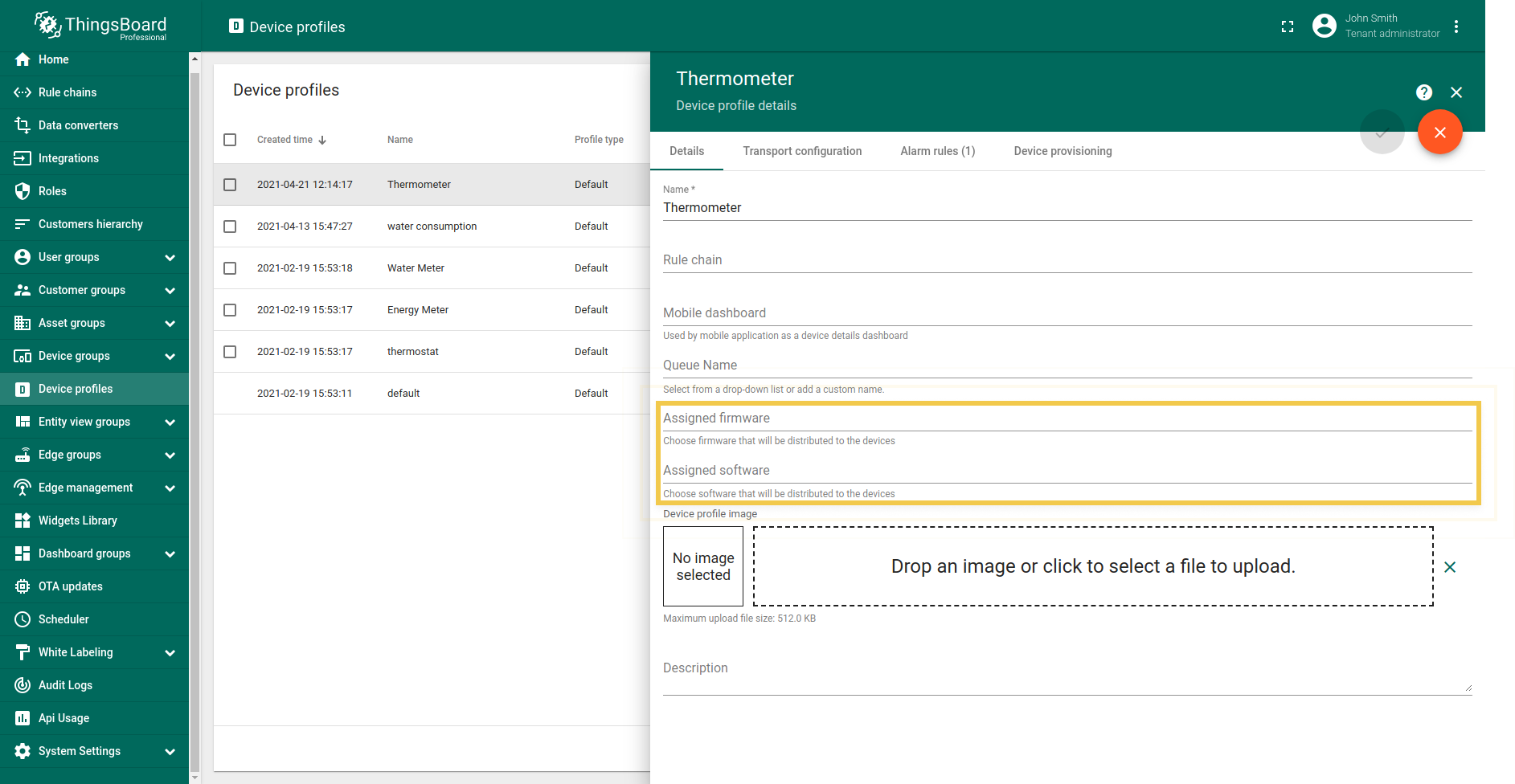Click the System Settings gear icon
Viewport: 1515px width, 784px height.
23,751
